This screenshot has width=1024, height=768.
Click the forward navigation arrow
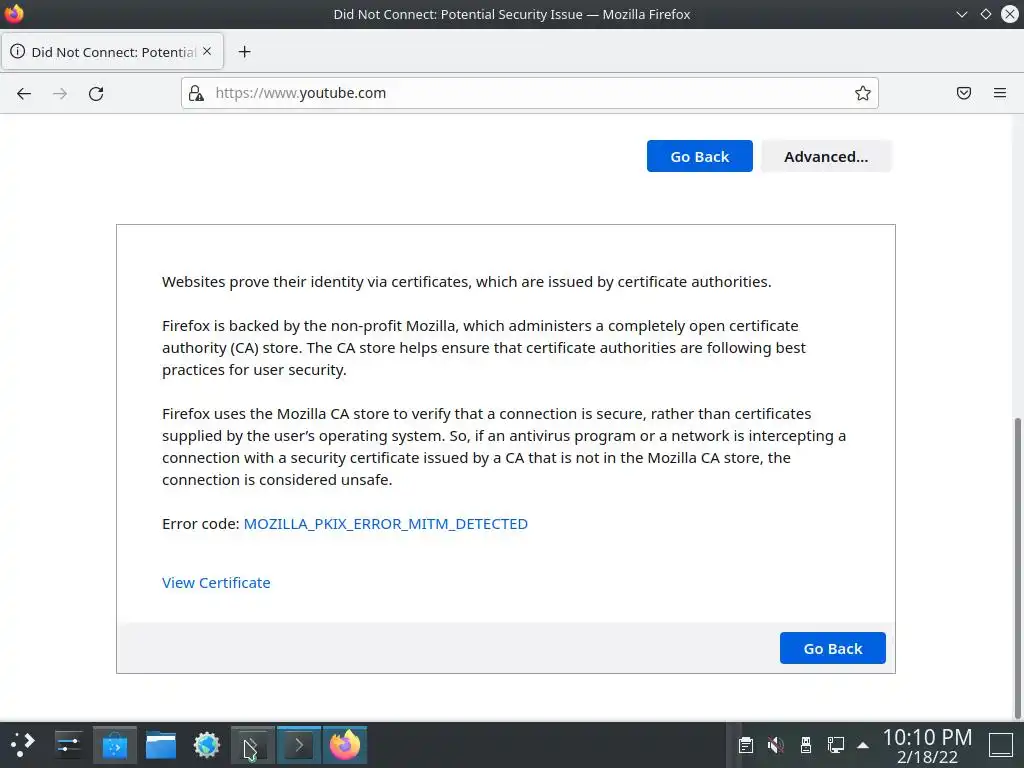60,93
